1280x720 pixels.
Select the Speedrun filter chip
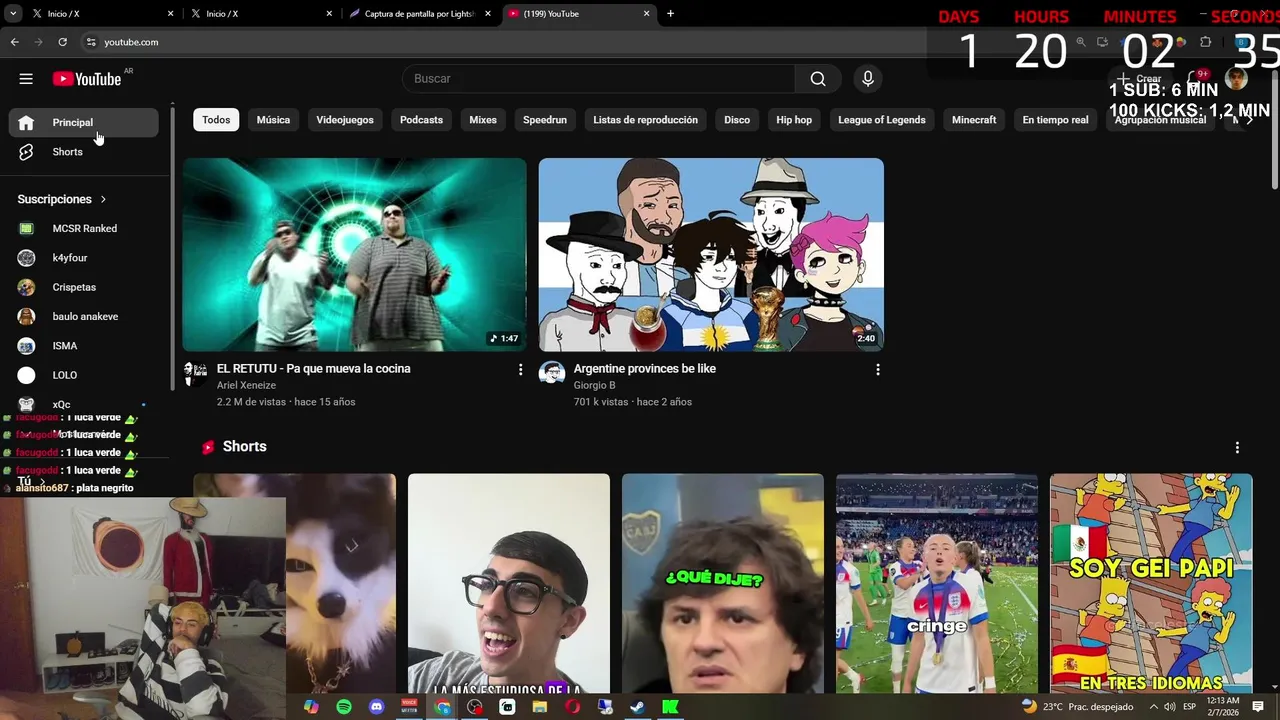coord(545,120)
